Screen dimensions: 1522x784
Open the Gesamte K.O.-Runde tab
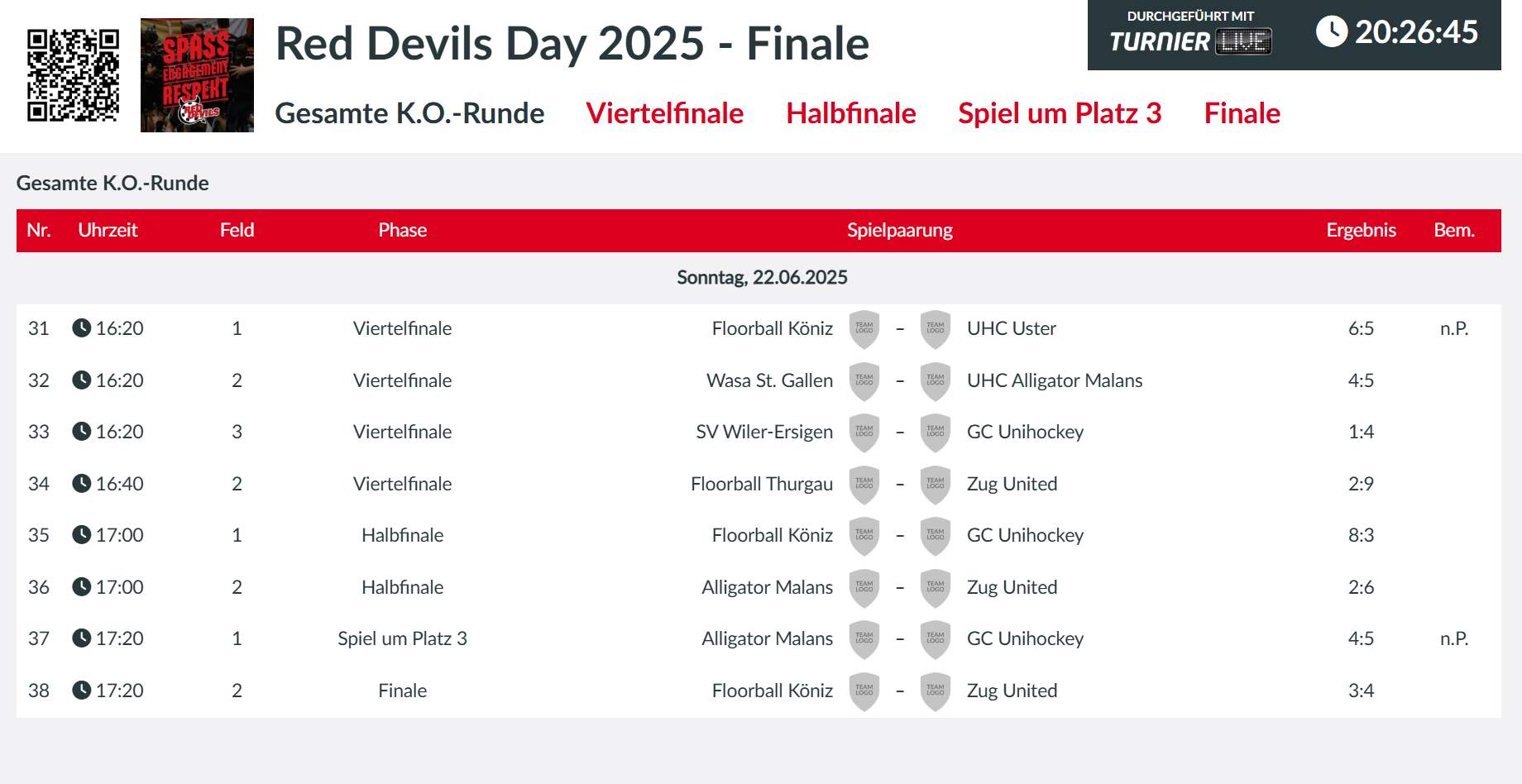(x=409, y=113)
